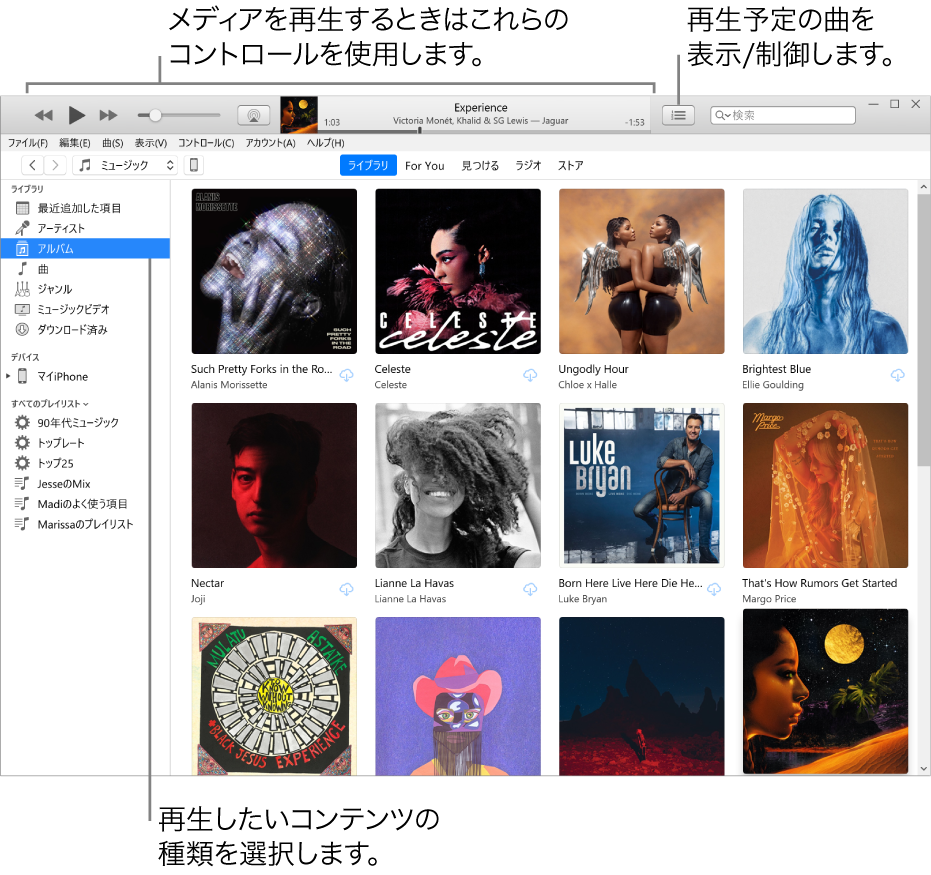Switch to the ライブラリ tab
The image size is (931, 875).
click(x=368, y=166)
